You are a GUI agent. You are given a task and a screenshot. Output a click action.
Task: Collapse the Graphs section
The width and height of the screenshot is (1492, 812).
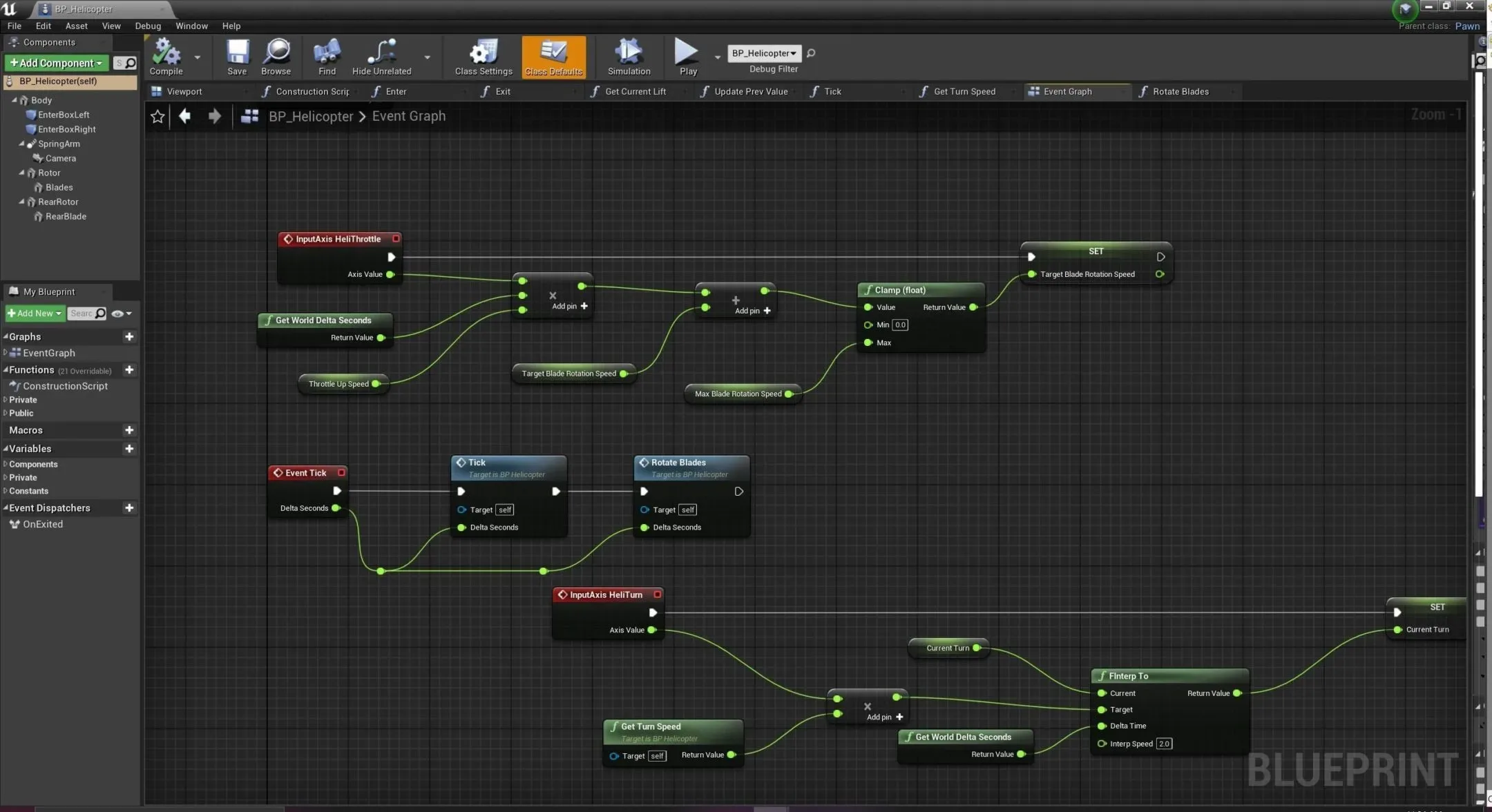(x=6, y=336)
